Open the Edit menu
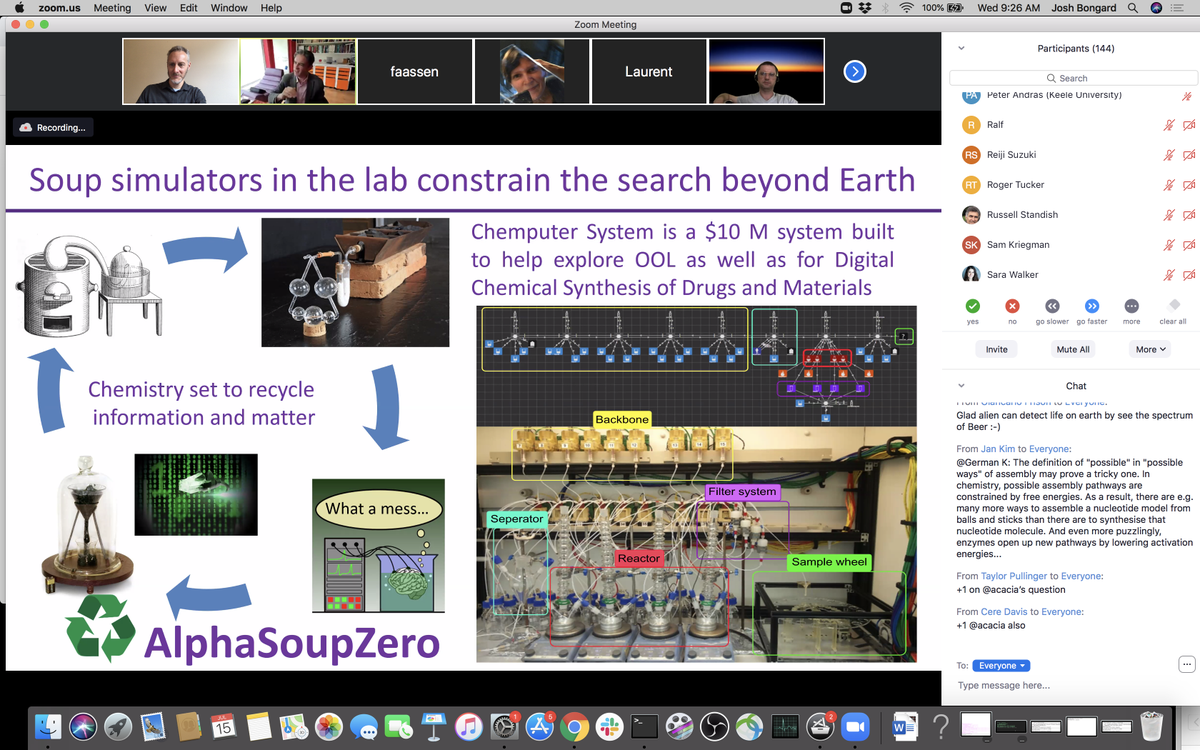1200x750 pixels. [188, 8]
